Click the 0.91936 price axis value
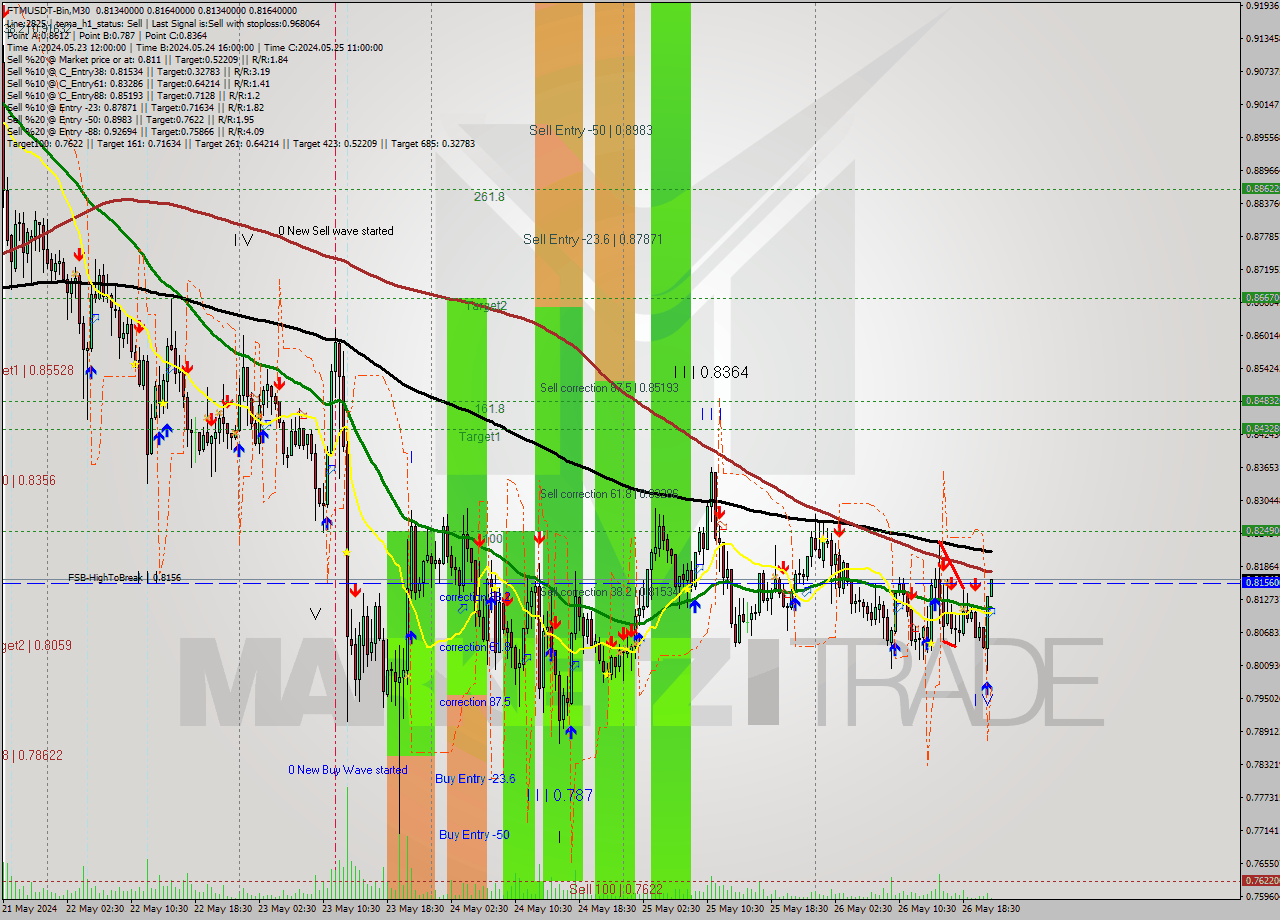1280x920 pixels. tap(1262, 5)
